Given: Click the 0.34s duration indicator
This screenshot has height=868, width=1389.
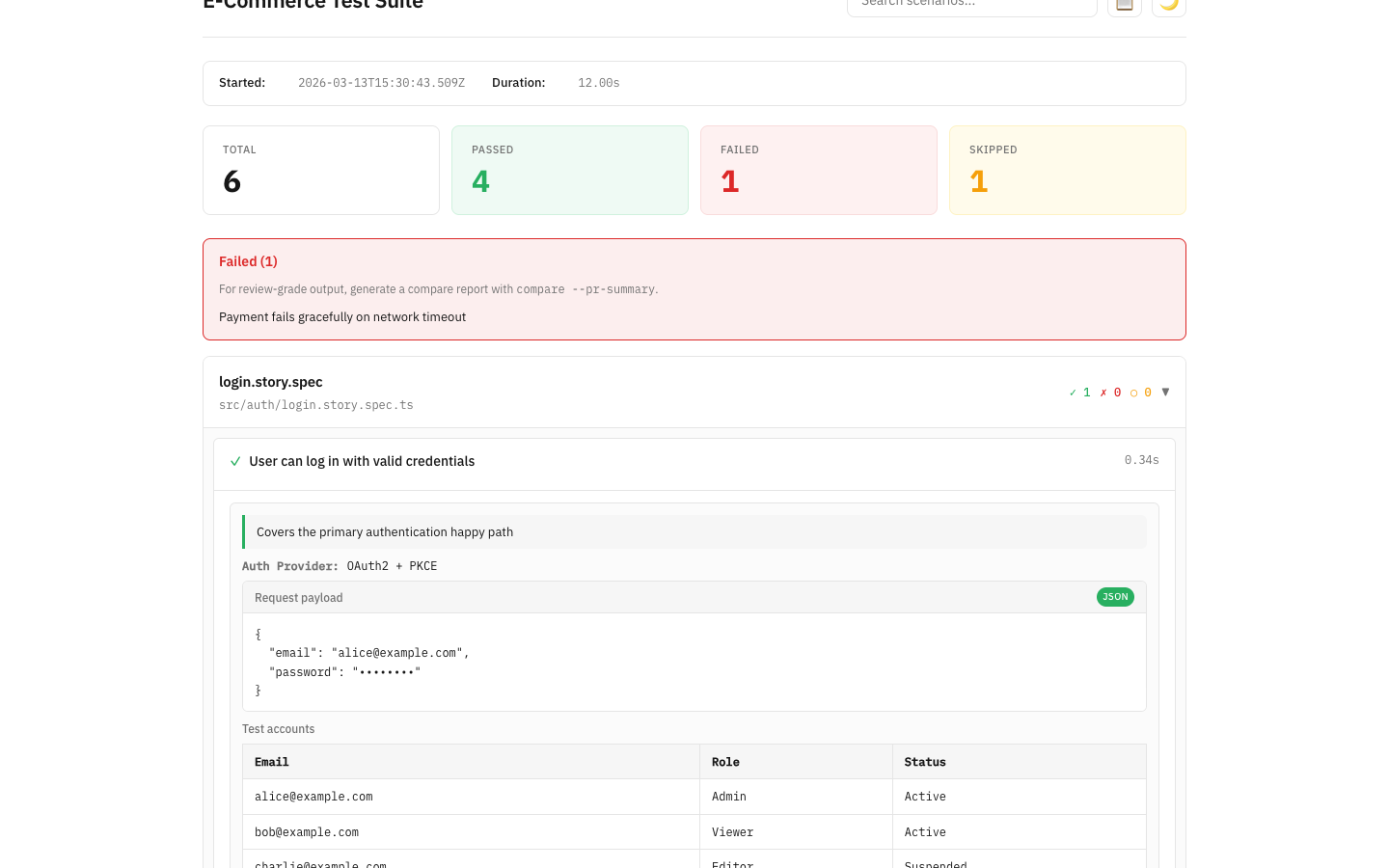Looking at the screenshot, I should [1141, 460].
